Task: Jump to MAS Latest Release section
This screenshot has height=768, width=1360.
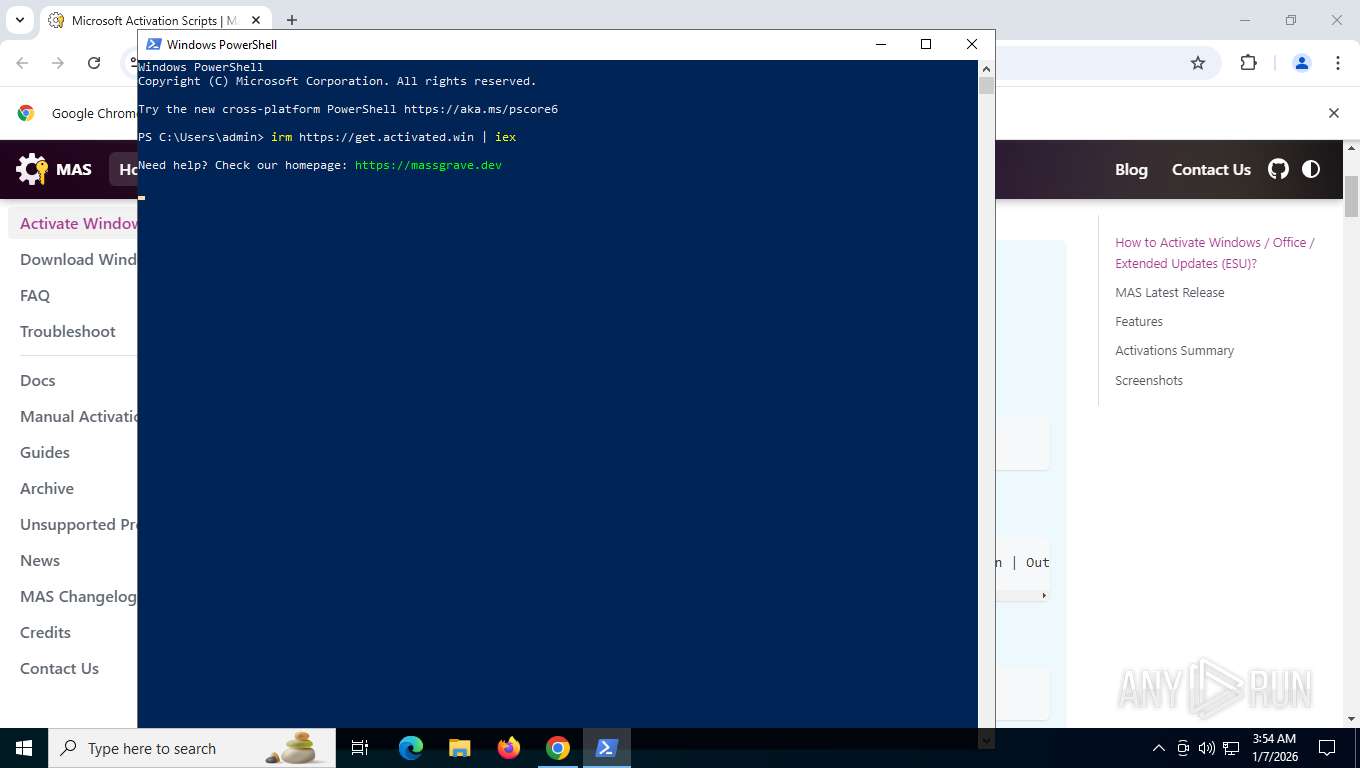Action: (1170, 292)
